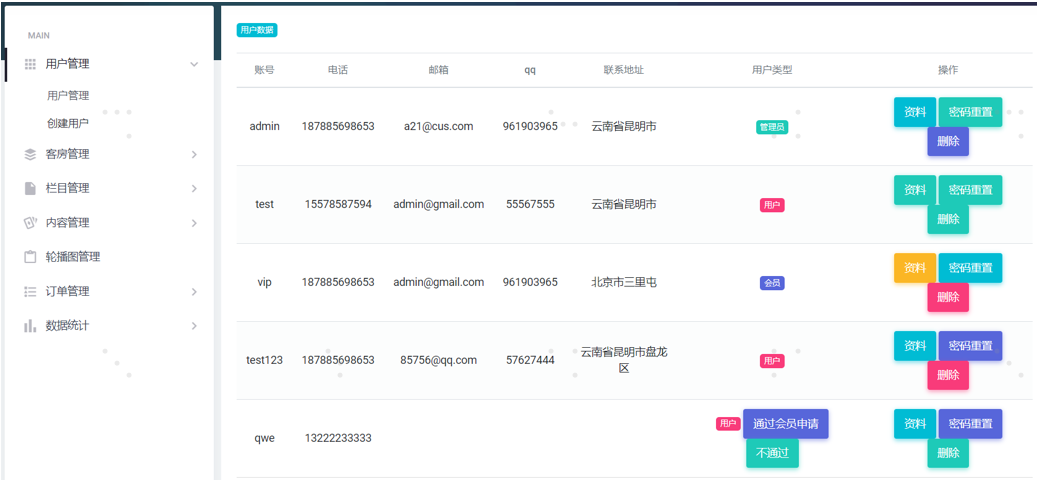This screenshot has height=480, width=1039.
Task: Click 密码重置 for test123
Action: pos(970,345)
